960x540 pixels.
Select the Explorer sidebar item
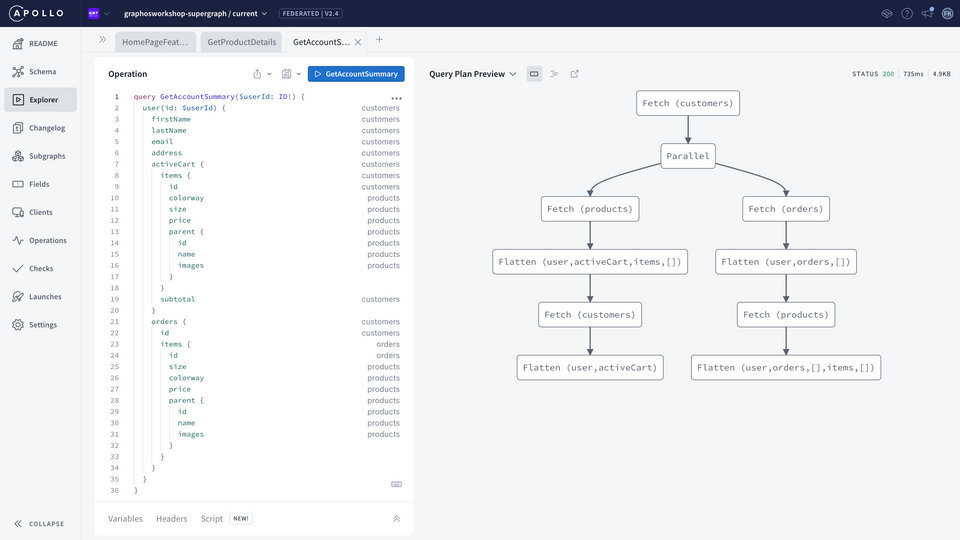tap(40, 100)
